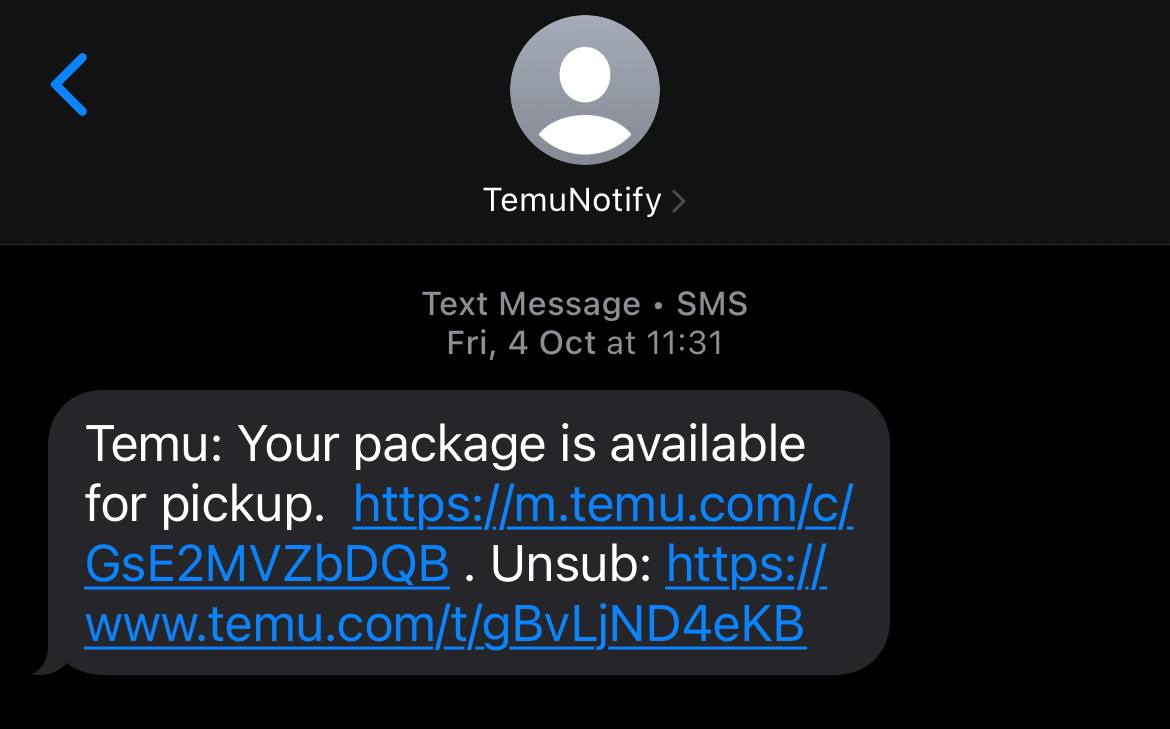
Task: Tap the "Temu:" word starting the message
Action: tap(153, 443)
